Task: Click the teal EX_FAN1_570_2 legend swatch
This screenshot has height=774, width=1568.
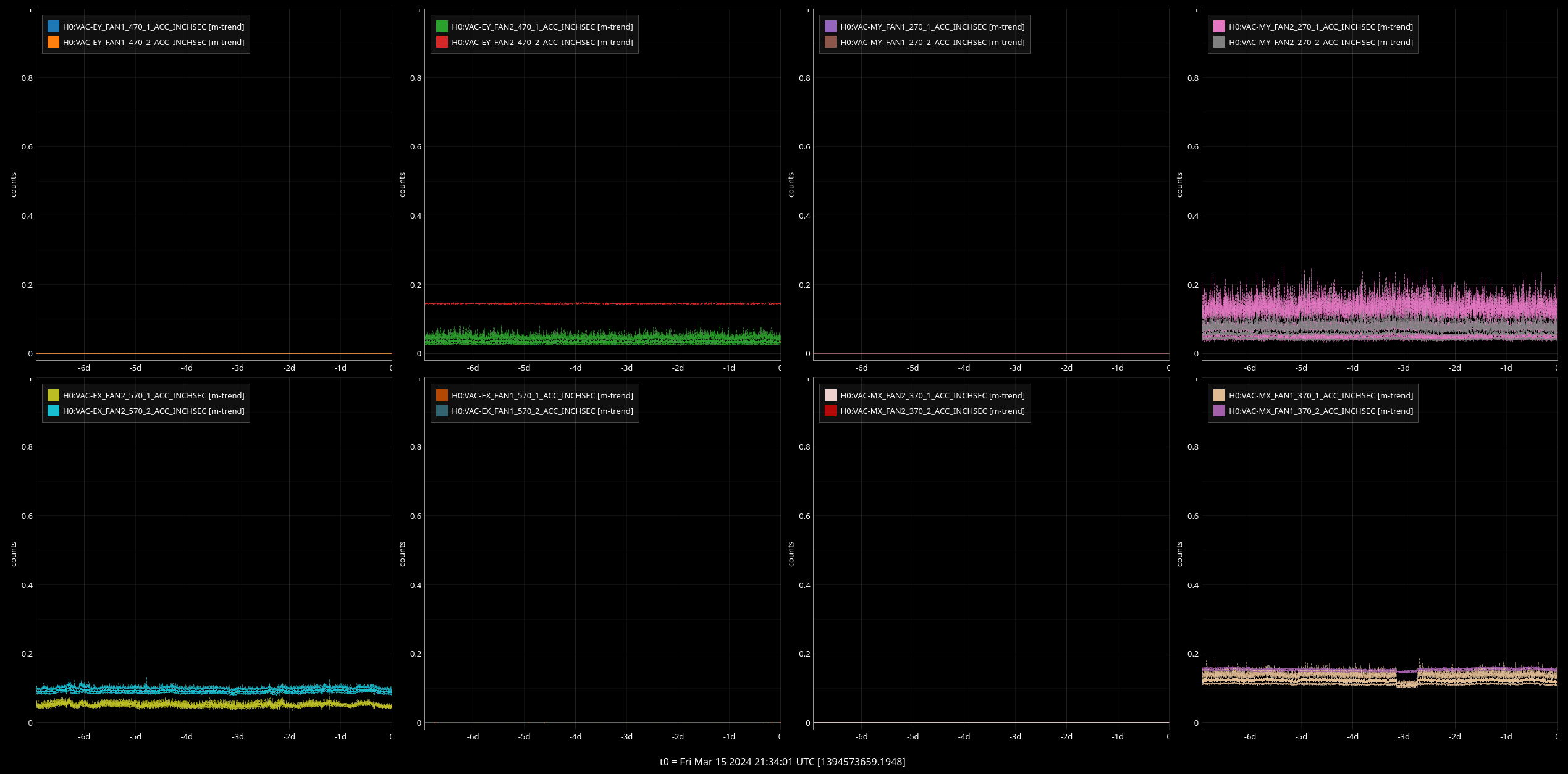Action: click(442, 411)
